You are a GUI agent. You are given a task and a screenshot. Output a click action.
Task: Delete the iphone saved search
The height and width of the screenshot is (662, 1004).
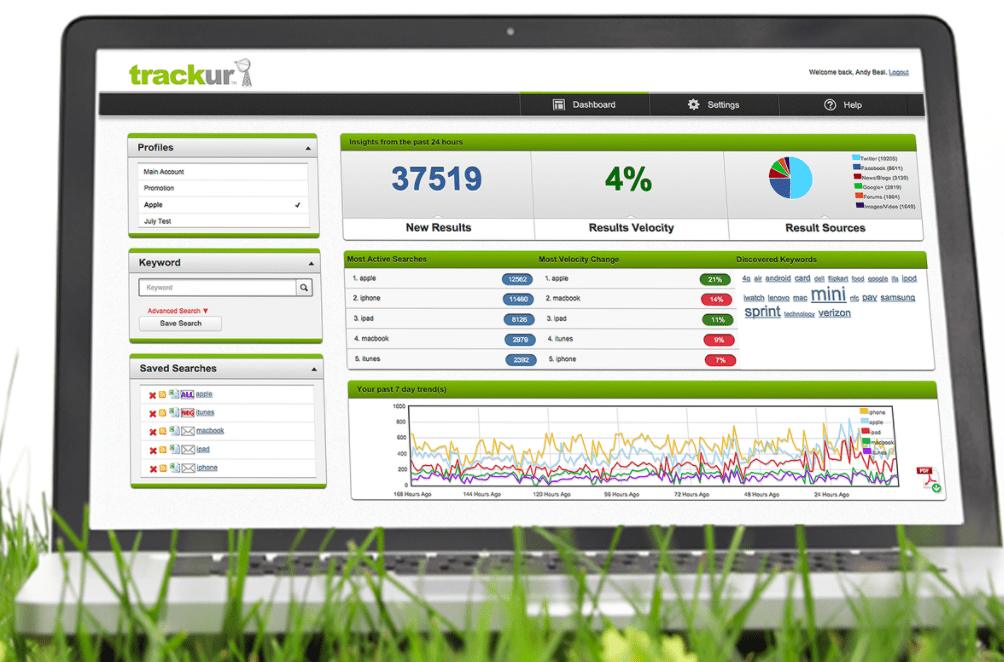click(153, 469)
